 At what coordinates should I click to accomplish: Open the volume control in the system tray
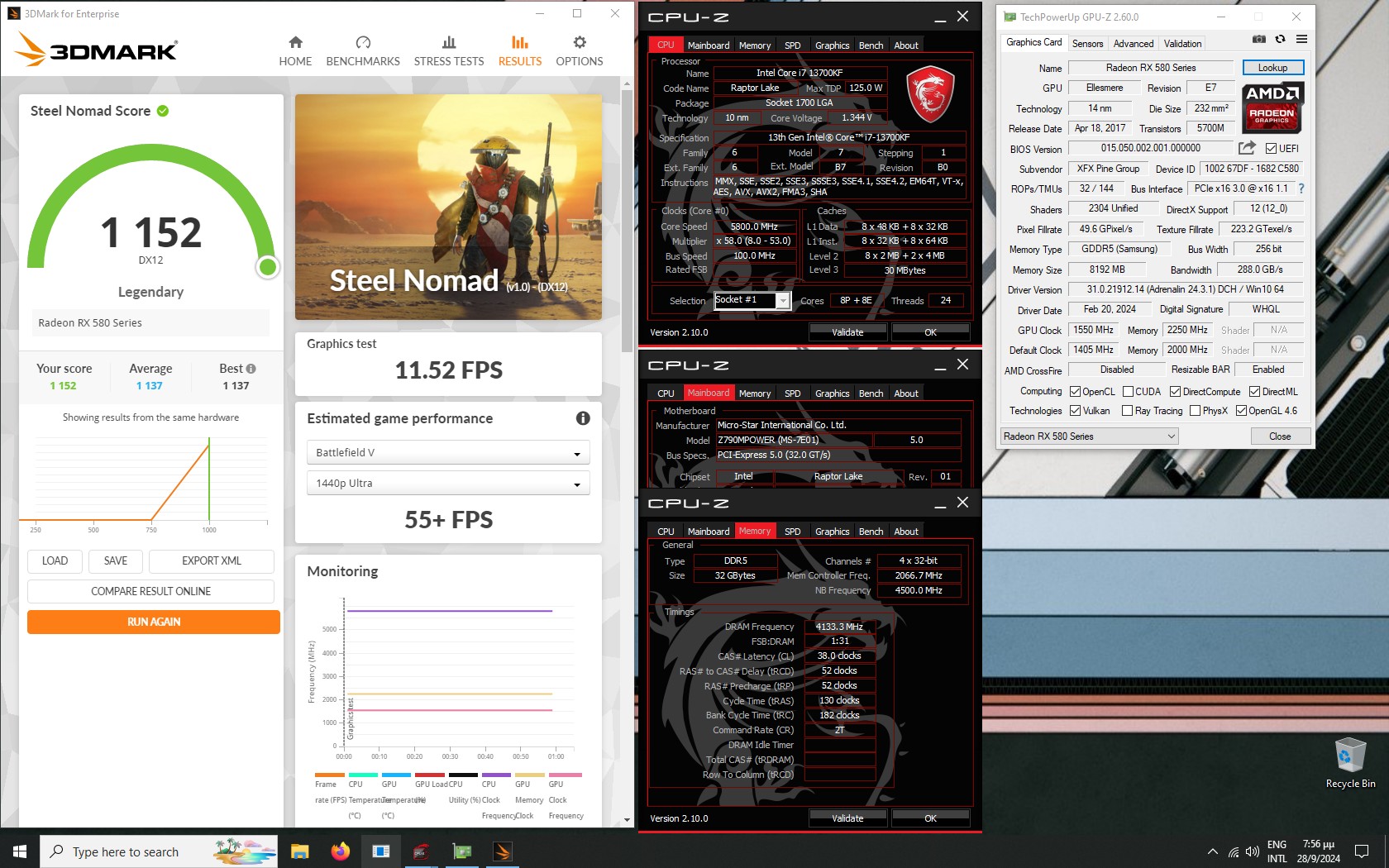[1253, 851]
